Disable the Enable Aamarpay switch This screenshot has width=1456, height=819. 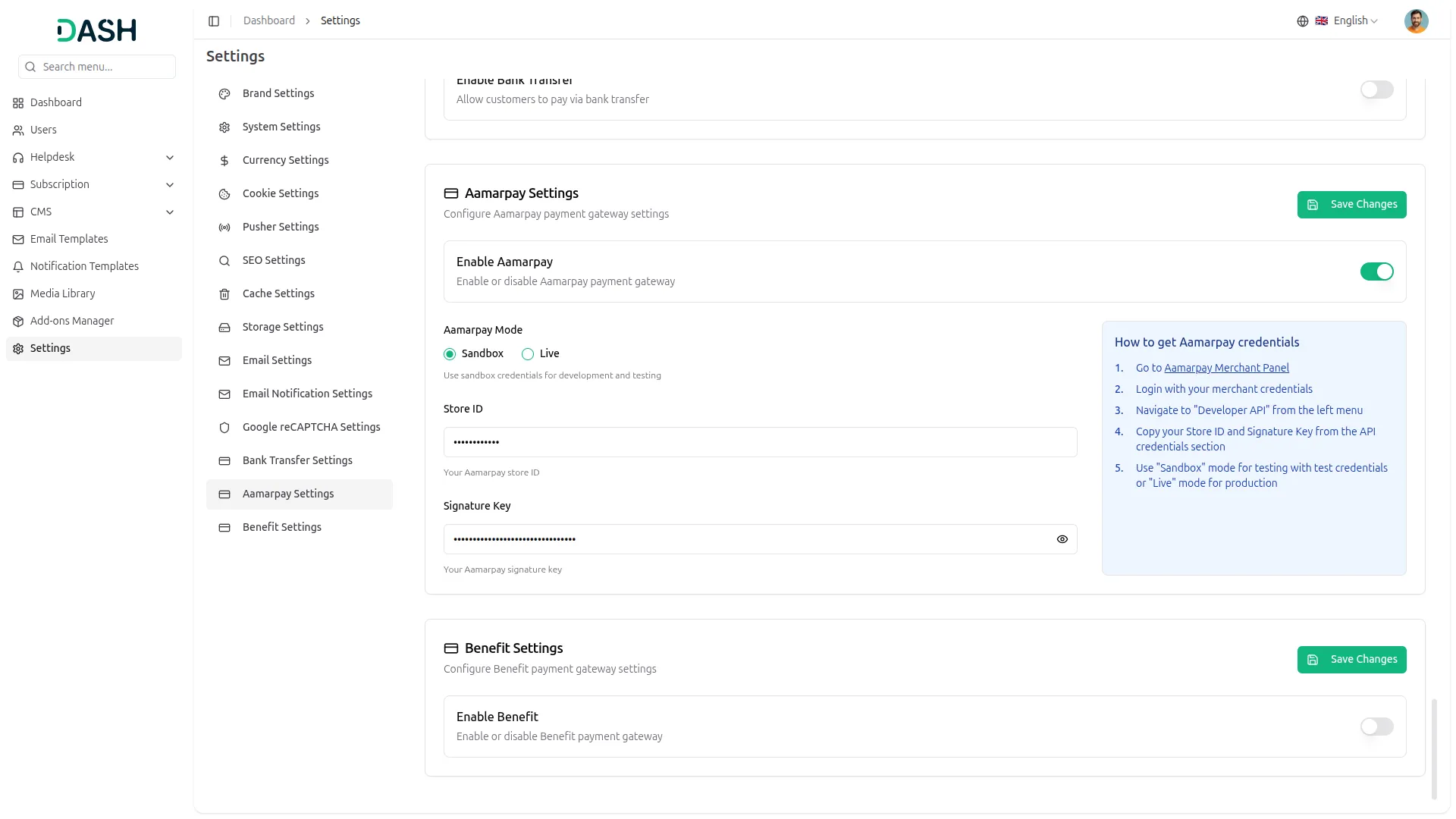tap(1376, 271)
